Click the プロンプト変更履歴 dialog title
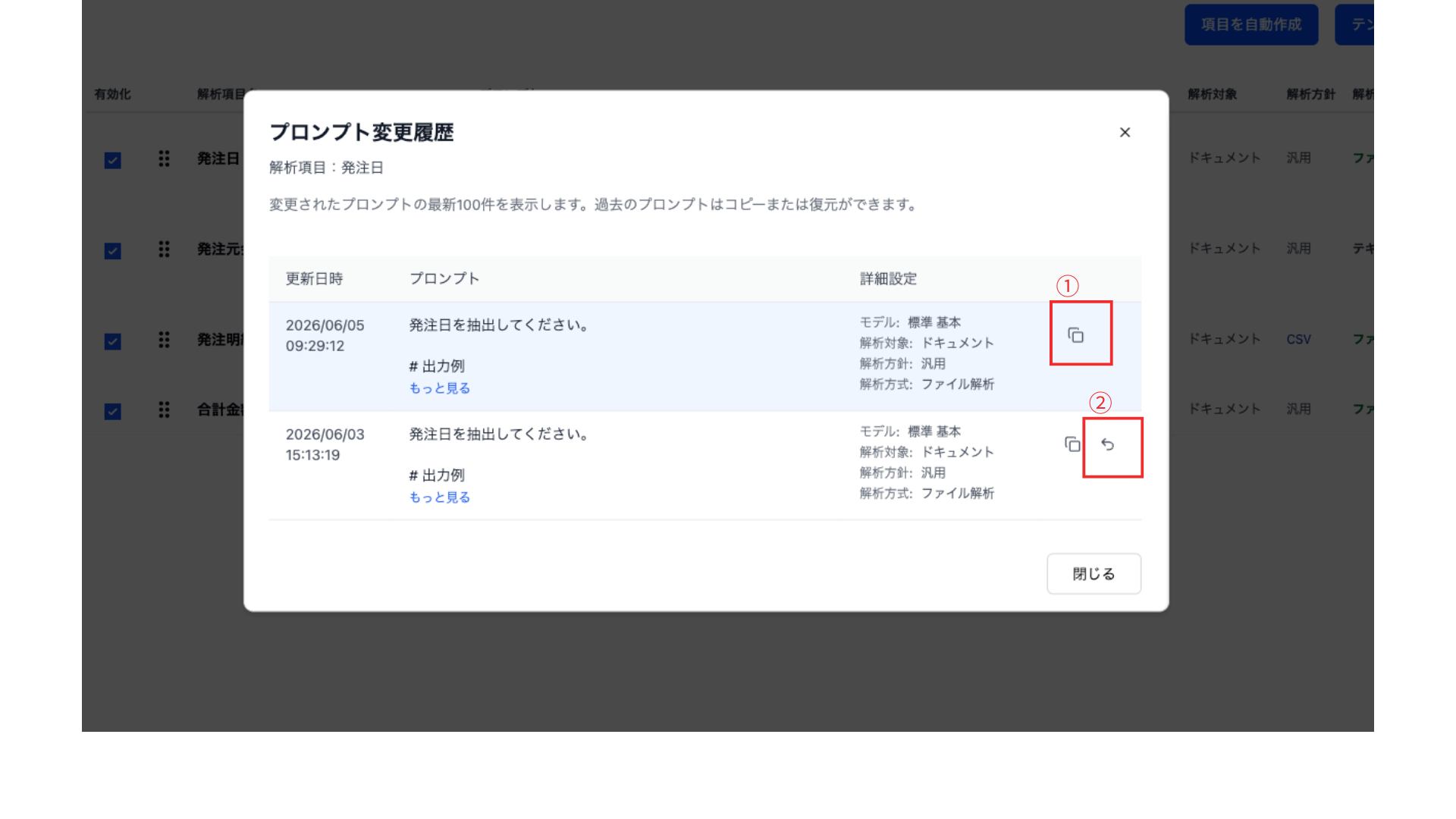This screenshot has height=819, width=1456. pyautogui.click(x=362, y=133)
